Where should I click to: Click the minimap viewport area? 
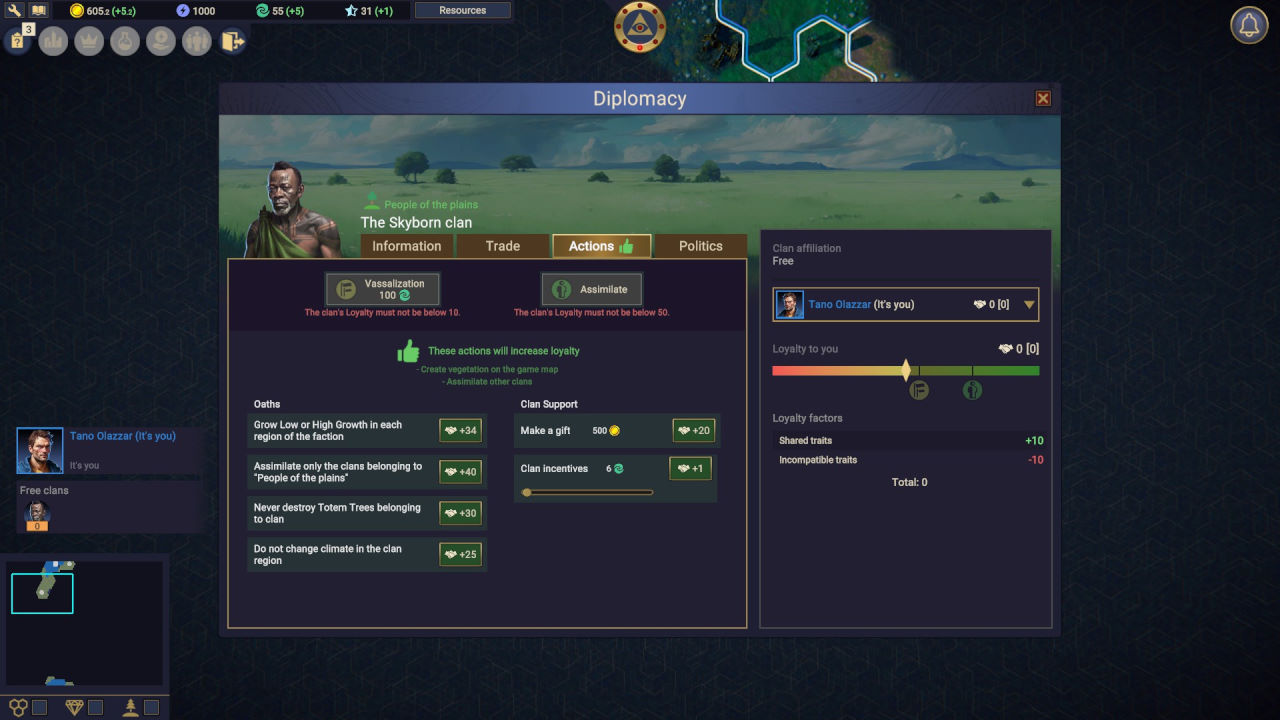(x=42, y=593)
